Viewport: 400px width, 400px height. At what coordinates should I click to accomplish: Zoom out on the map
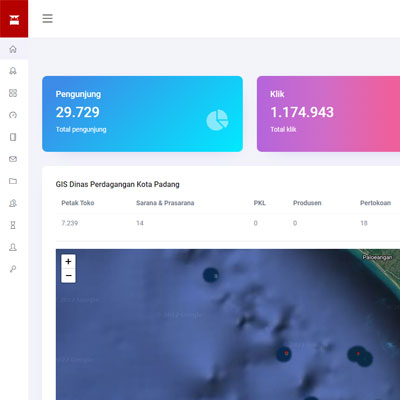pos(68,276)
